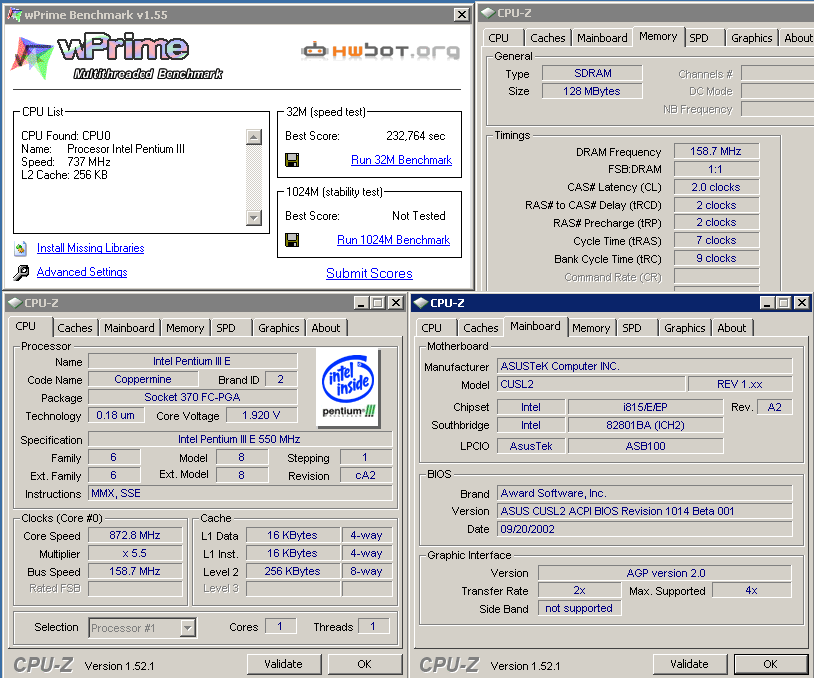Click the icon next to Install Missing Libraries
Viewport: 814px width, 678px height.
coord(21,248)
